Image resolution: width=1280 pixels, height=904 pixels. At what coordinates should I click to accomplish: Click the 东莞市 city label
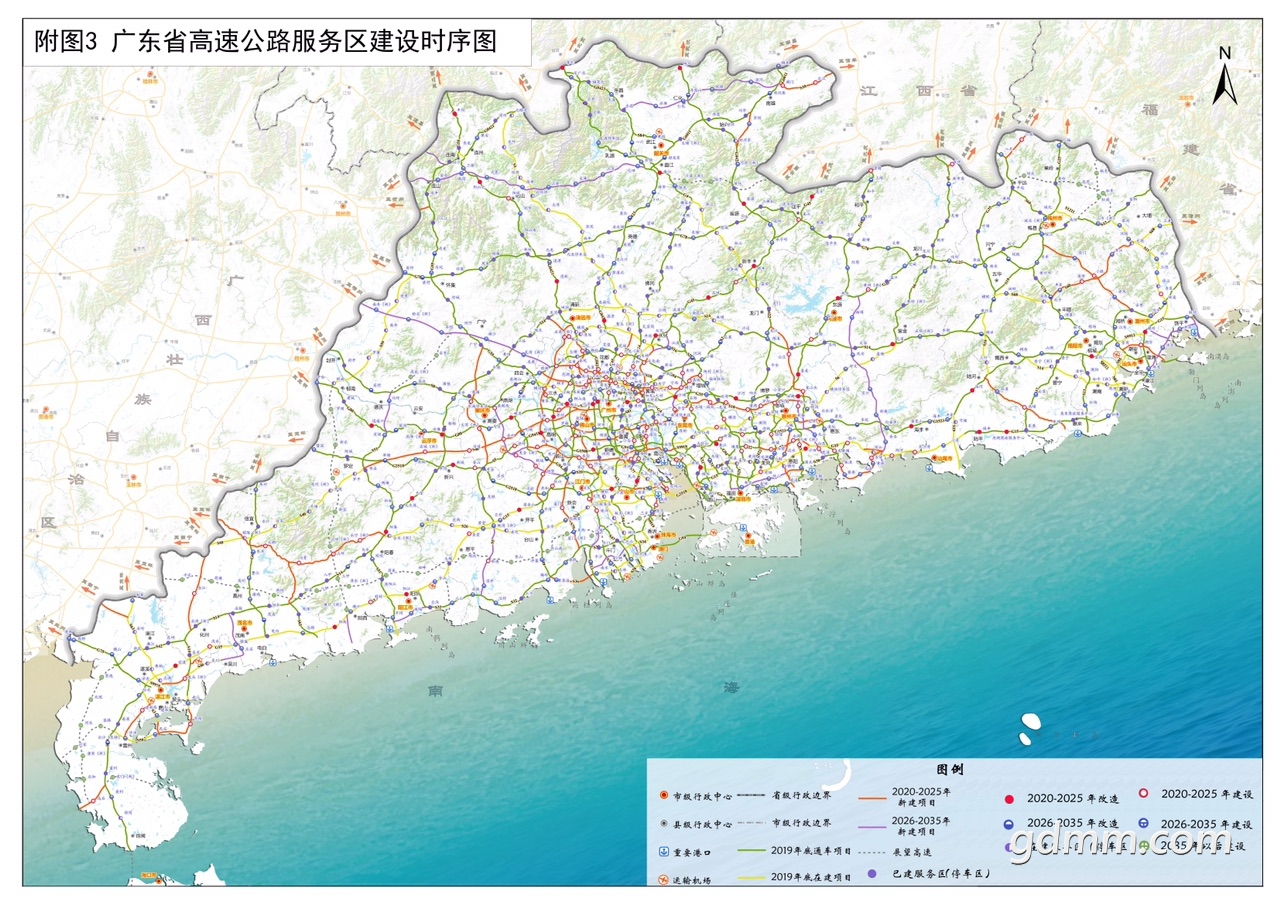point(685,425)
